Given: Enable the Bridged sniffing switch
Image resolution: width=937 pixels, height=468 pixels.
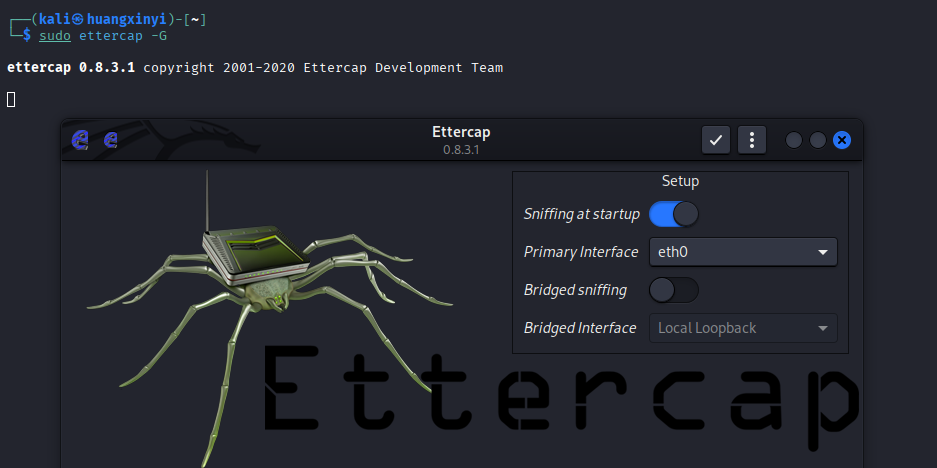Looking at the screenshot, I should pos(673,290).
